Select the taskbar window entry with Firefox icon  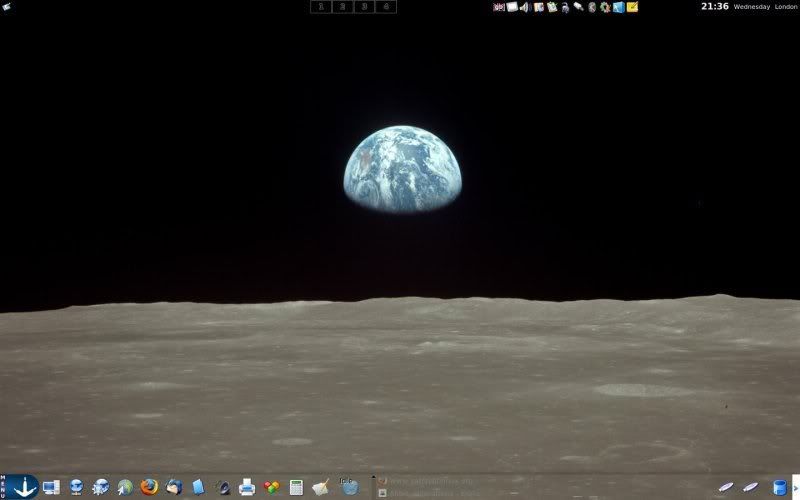(x=426, y=481)
